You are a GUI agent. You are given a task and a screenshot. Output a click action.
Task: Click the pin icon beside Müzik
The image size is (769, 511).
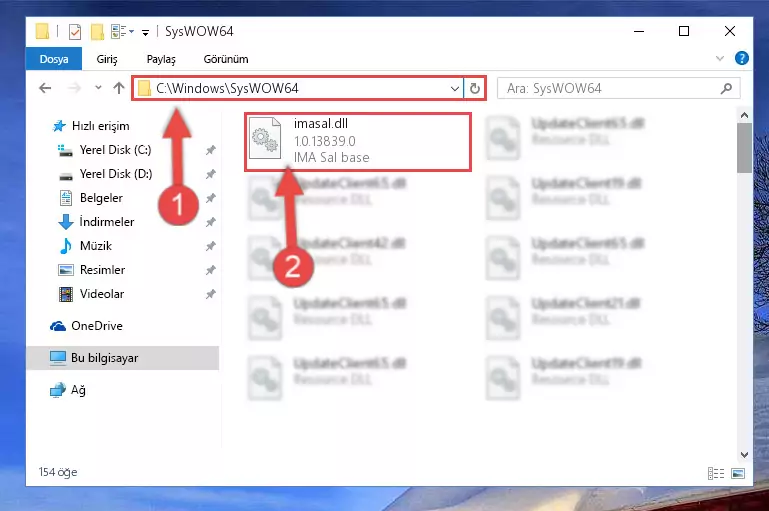point(210,246)
